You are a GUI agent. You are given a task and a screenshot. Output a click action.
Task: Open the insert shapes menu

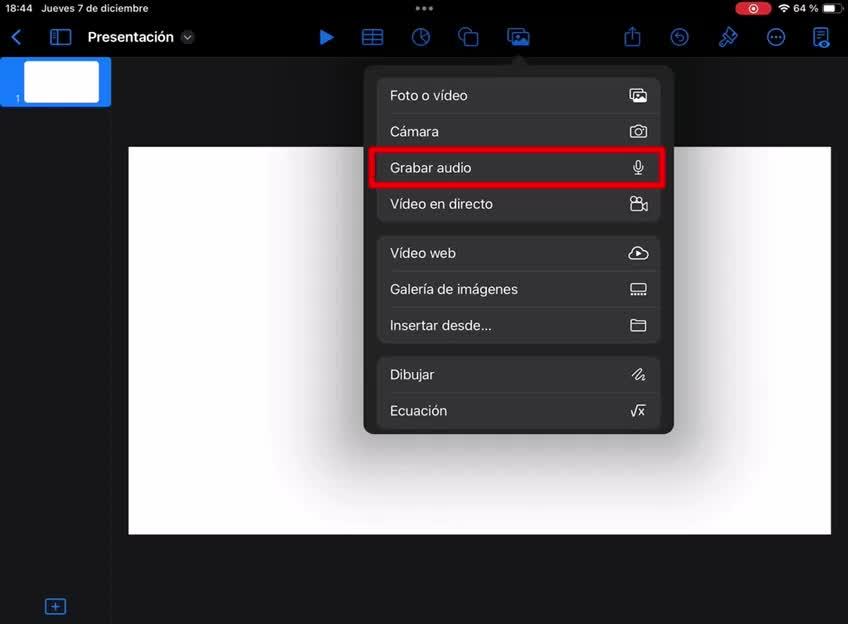468,37
